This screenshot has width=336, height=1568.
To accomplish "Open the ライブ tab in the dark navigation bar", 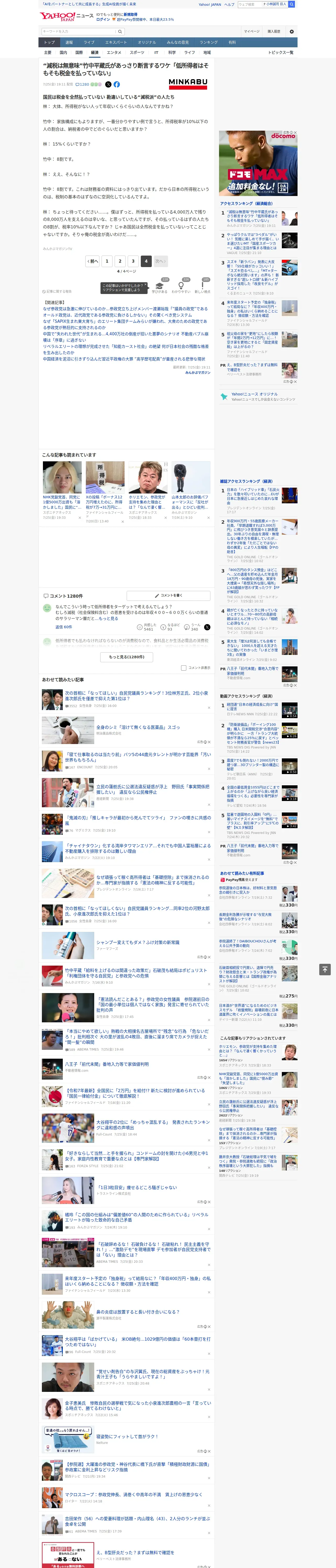I will pos(89,42).
